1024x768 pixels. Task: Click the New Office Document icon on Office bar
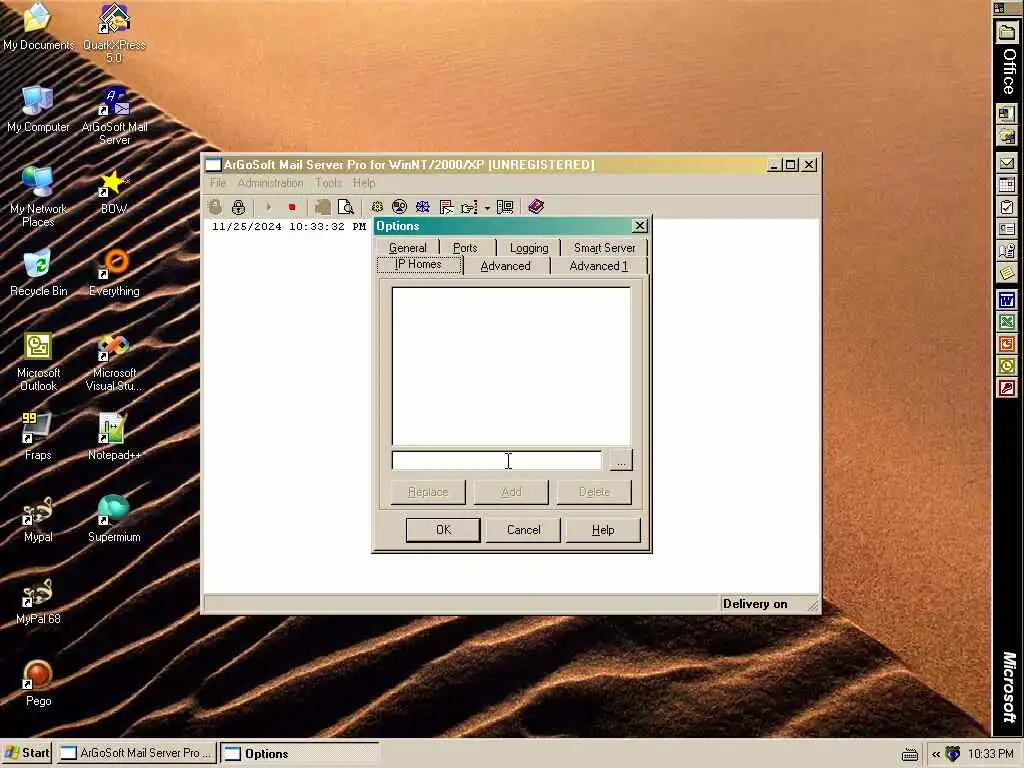(x=1006, y=114)
